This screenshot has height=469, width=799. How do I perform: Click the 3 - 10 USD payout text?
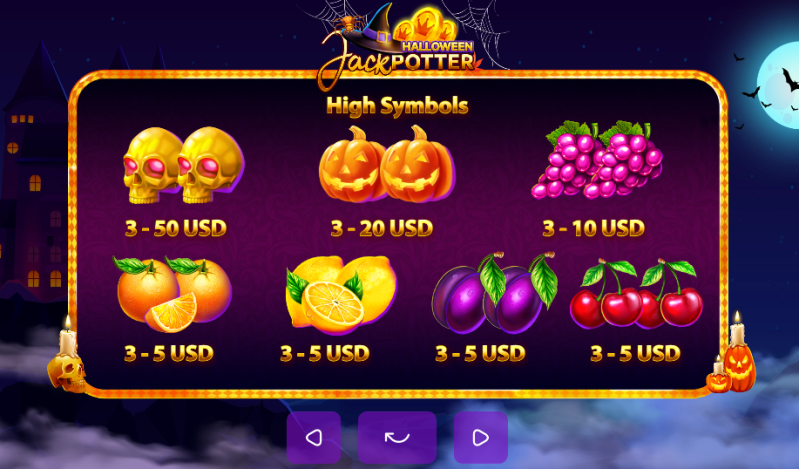594,228
